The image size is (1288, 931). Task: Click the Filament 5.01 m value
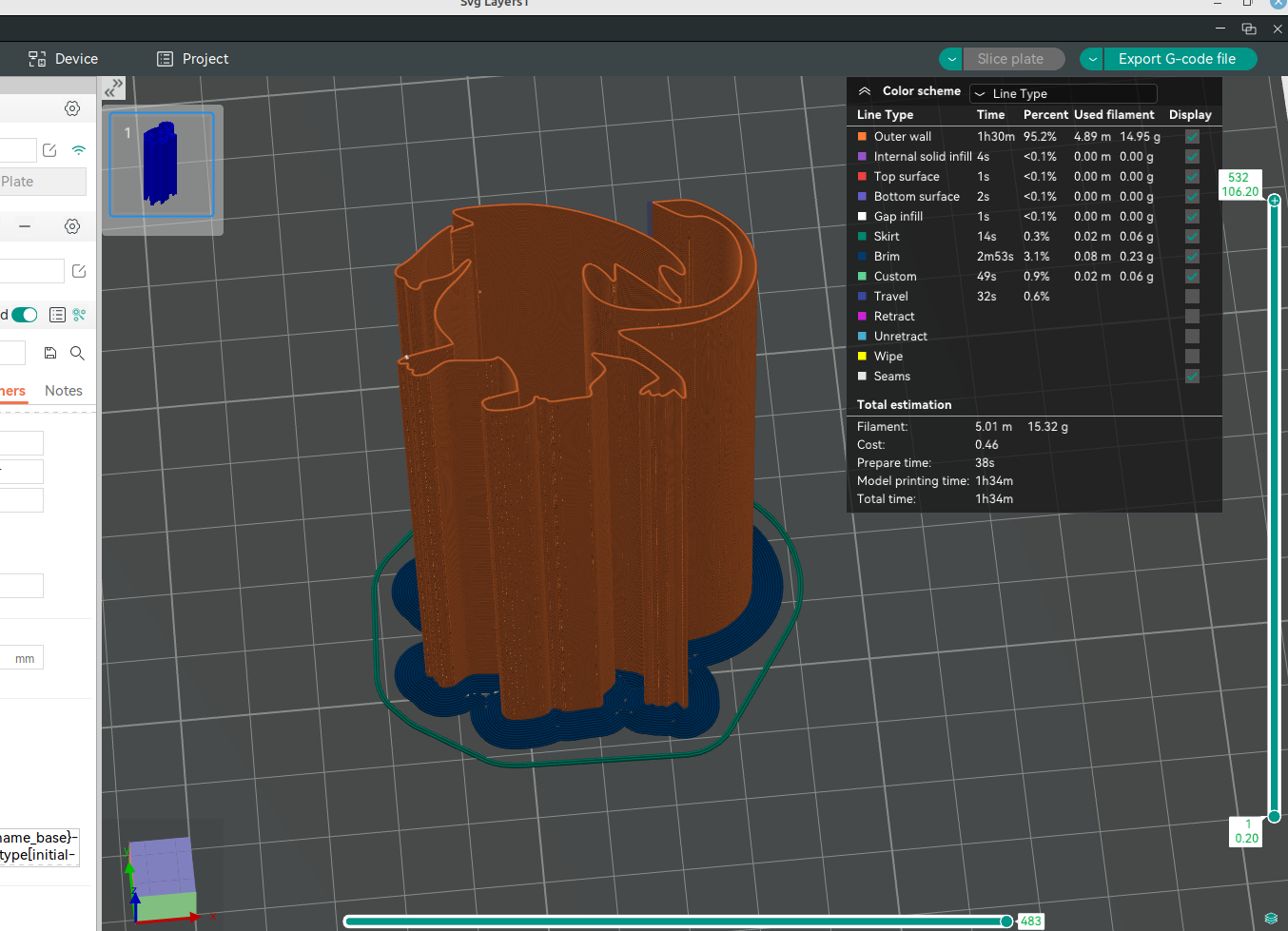point(993,427)
